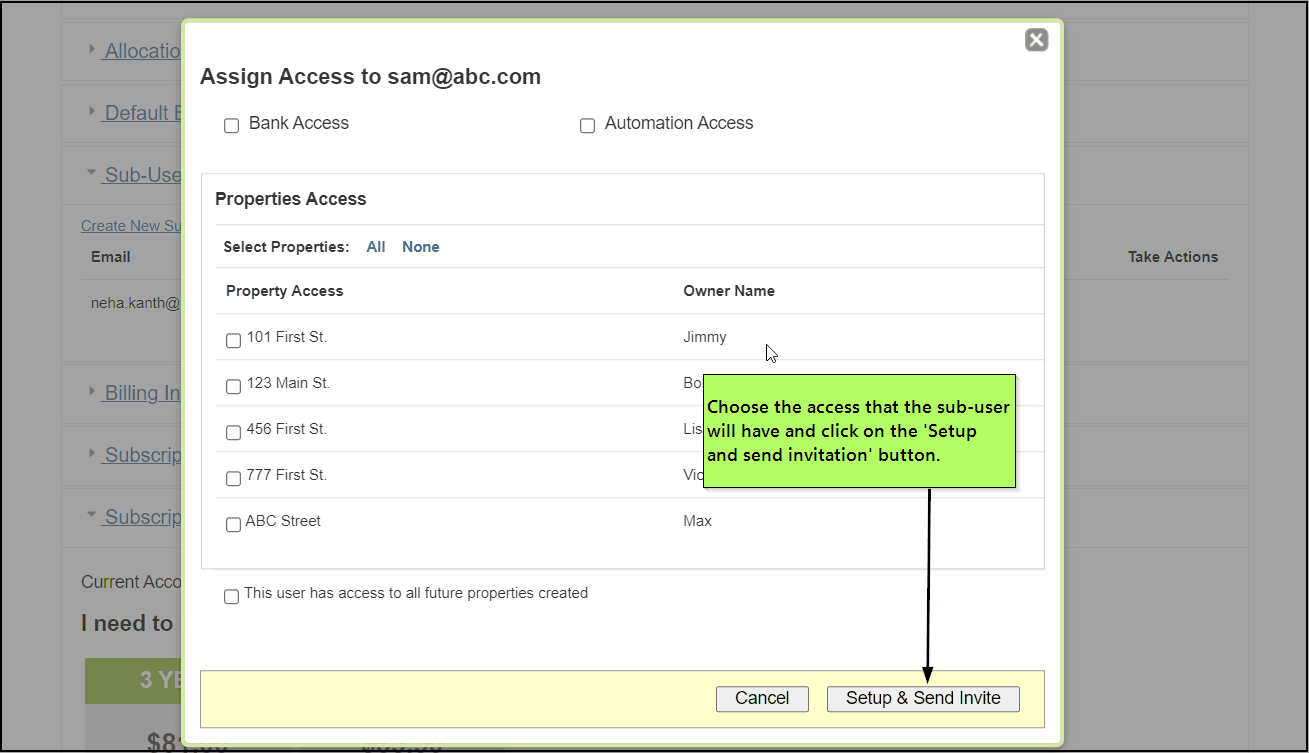The width and height of the screenshot is (1309, 753).
Task: Enable the Bank Access checkbox
Action: pos(232,126)
